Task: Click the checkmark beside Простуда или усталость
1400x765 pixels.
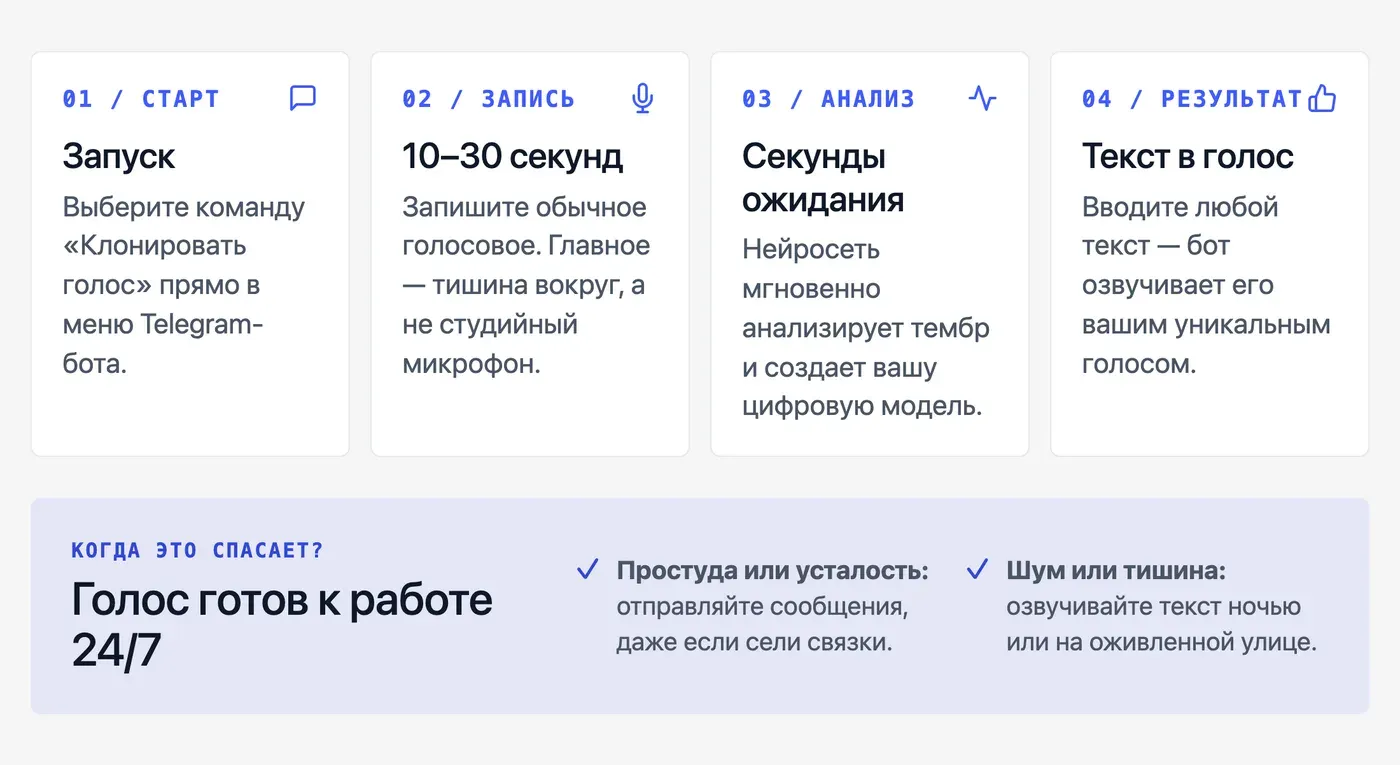Action: click(587, 570)
